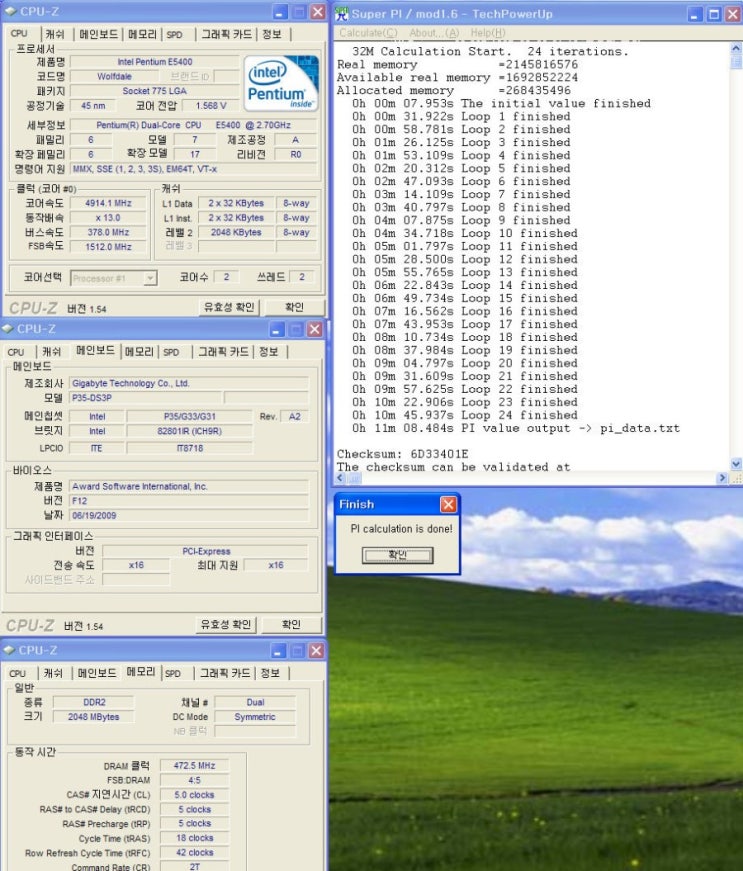Click Super PI vertical scrollbar down arrow
The height and width of the screenshot is (871, 743).
736,464
